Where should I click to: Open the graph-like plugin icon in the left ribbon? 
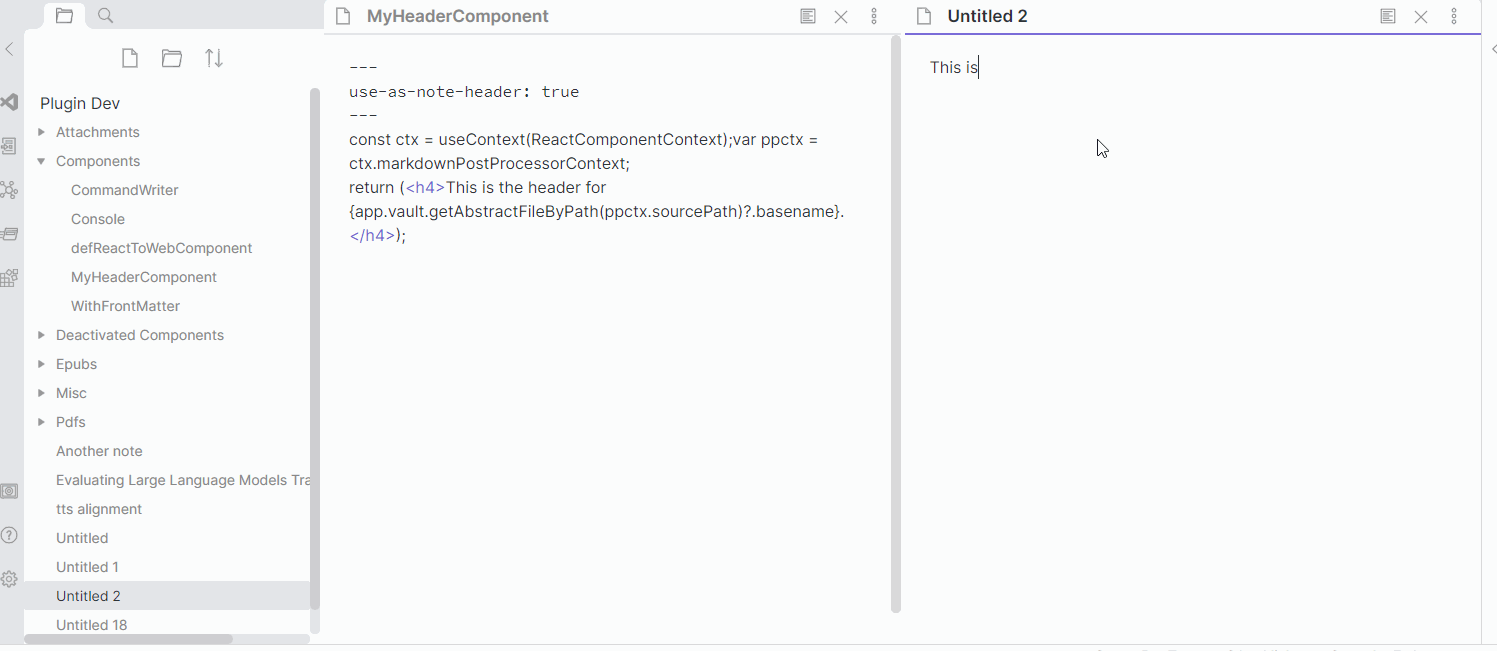[x=9, y=189]
